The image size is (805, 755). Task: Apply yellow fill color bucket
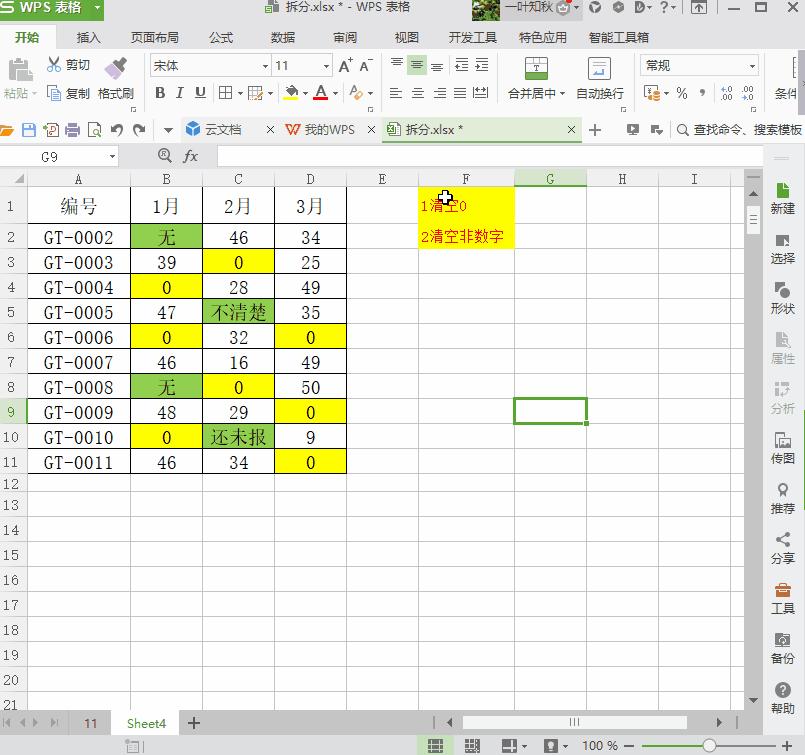tap(291, 93)
